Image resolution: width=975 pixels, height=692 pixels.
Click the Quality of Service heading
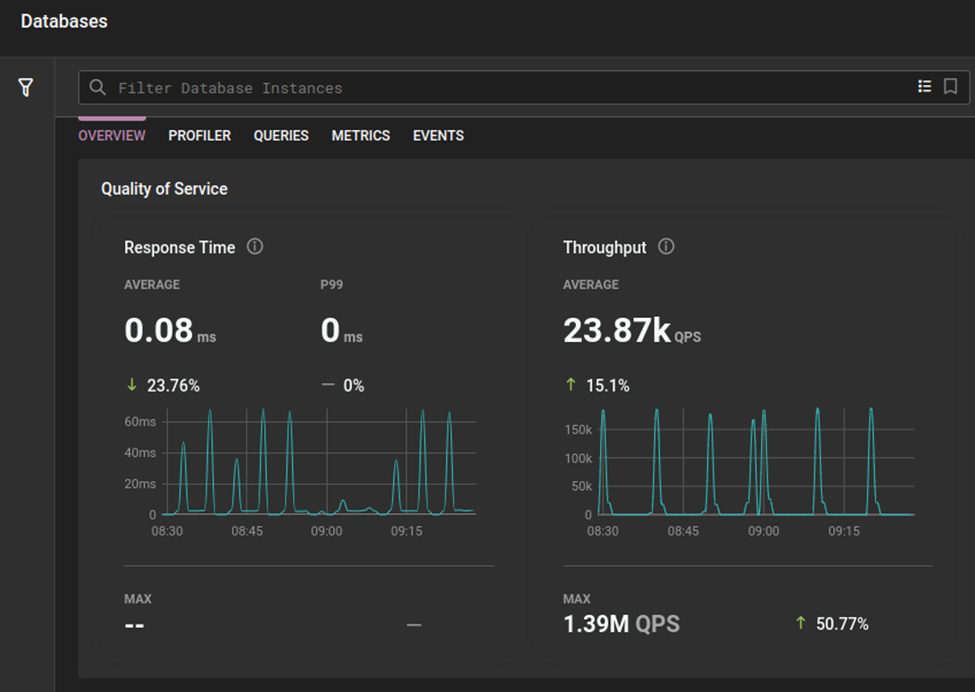point(164,188)
